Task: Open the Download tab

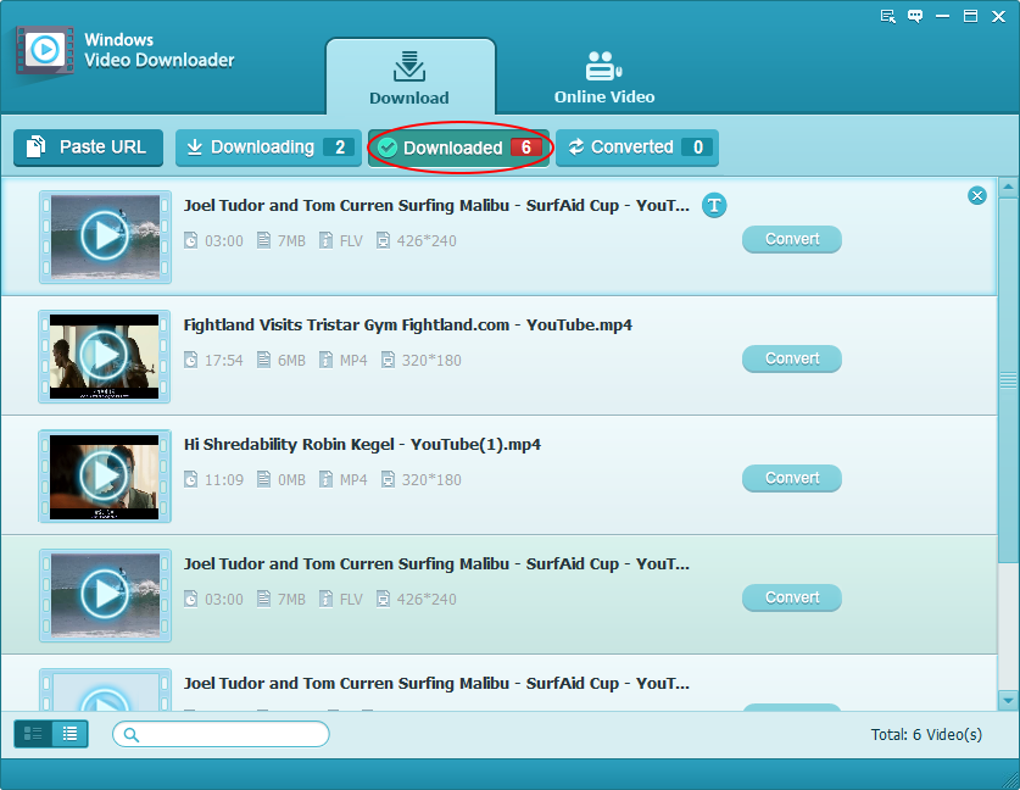Action: click(x=410, y=77)
